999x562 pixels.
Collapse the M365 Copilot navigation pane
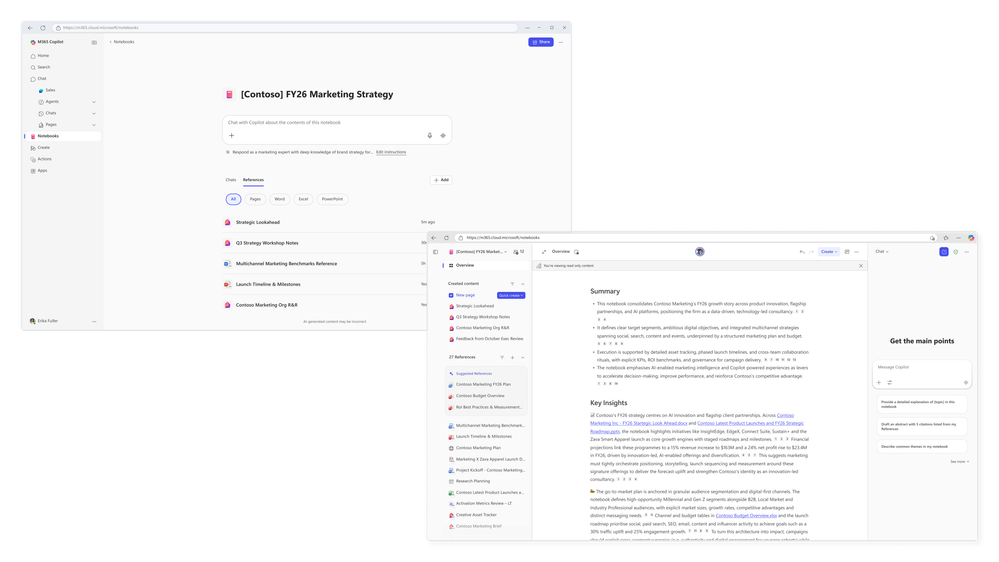(94, 42)
